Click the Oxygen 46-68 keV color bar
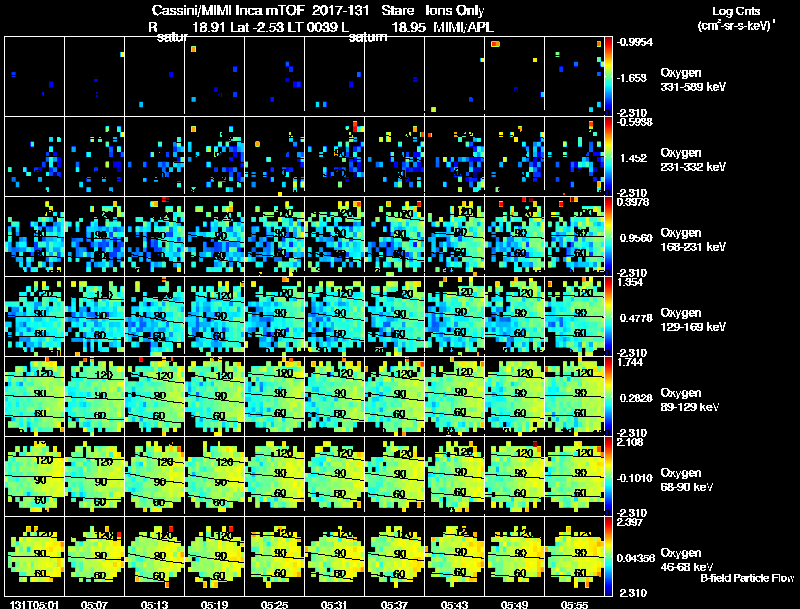Viewport: 800px width, 609px height. click(x=608, y=556)
